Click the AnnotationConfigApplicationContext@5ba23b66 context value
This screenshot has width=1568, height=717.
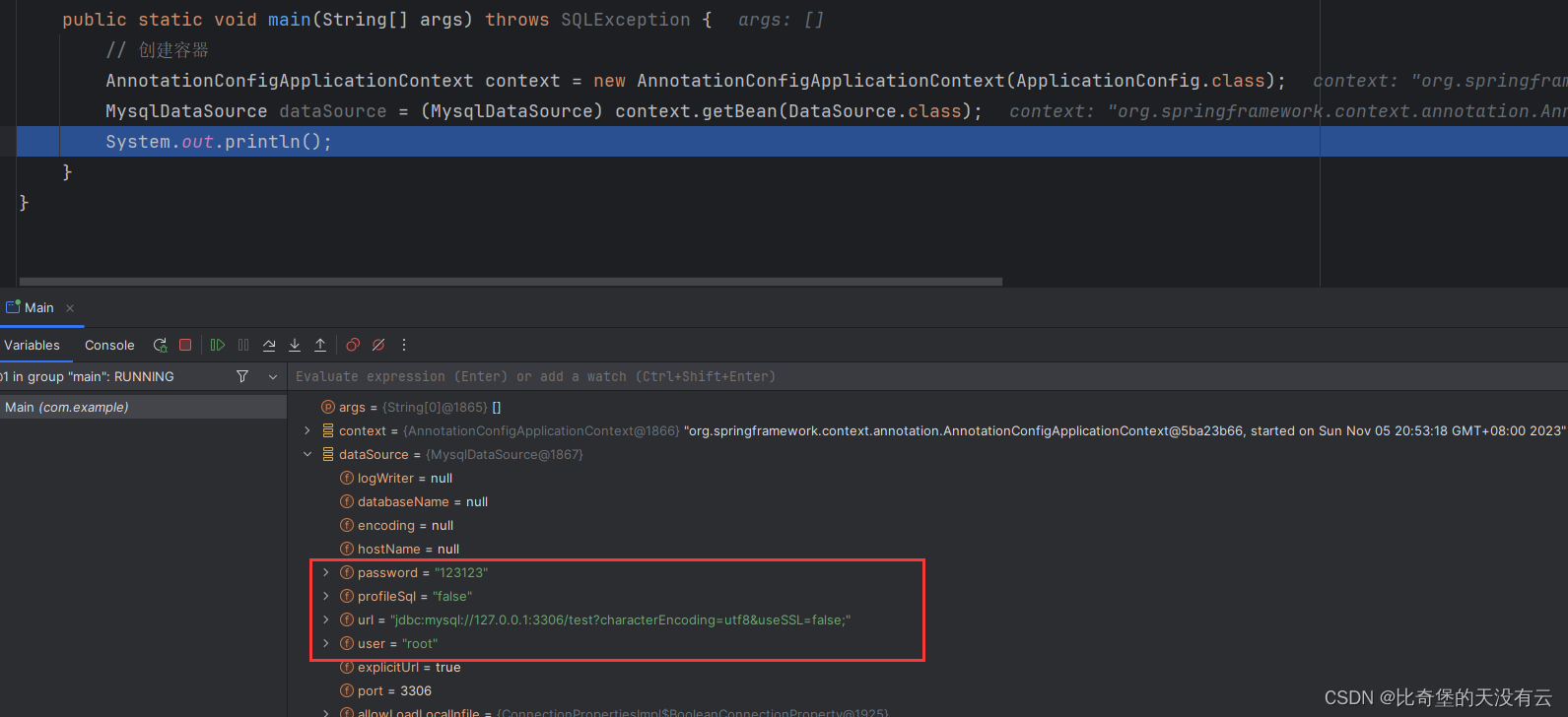click(1125, 430)
